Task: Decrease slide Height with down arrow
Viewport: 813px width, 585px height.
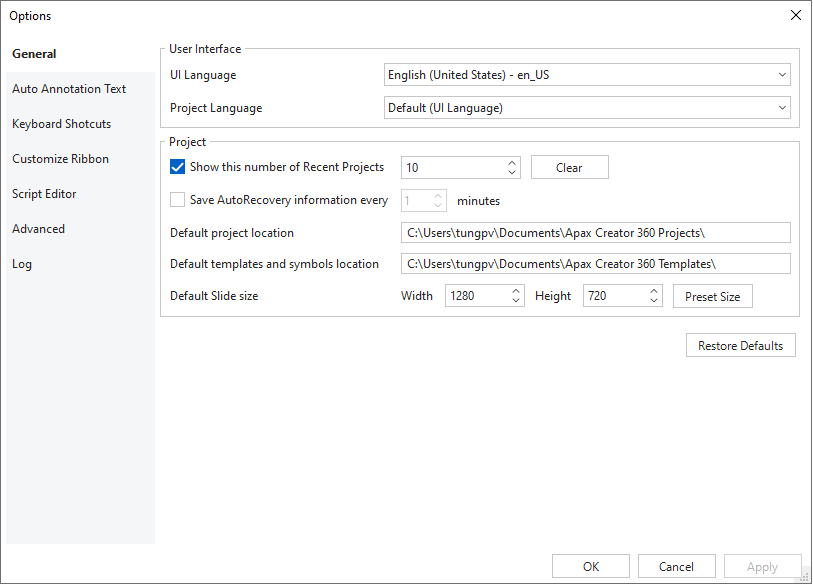Action: pyautogui.click(x=654, y=301)
